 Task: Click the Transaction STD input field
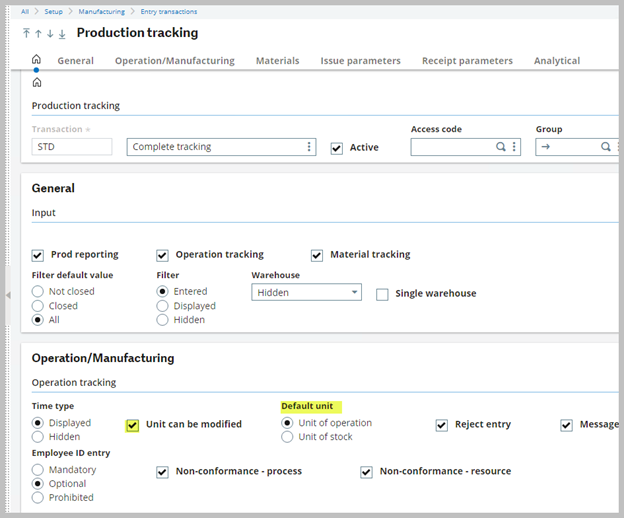[x=72, y=147]
